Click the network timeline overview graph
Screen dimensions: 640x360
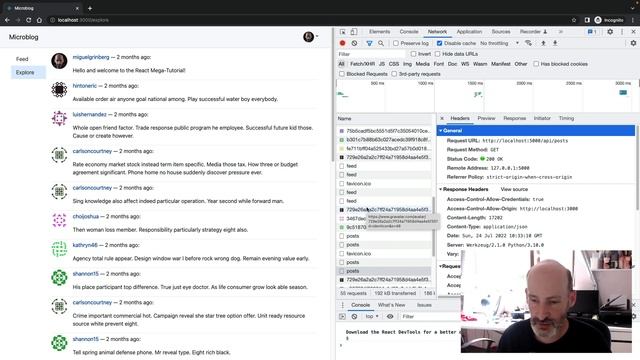tap(487, 96)
